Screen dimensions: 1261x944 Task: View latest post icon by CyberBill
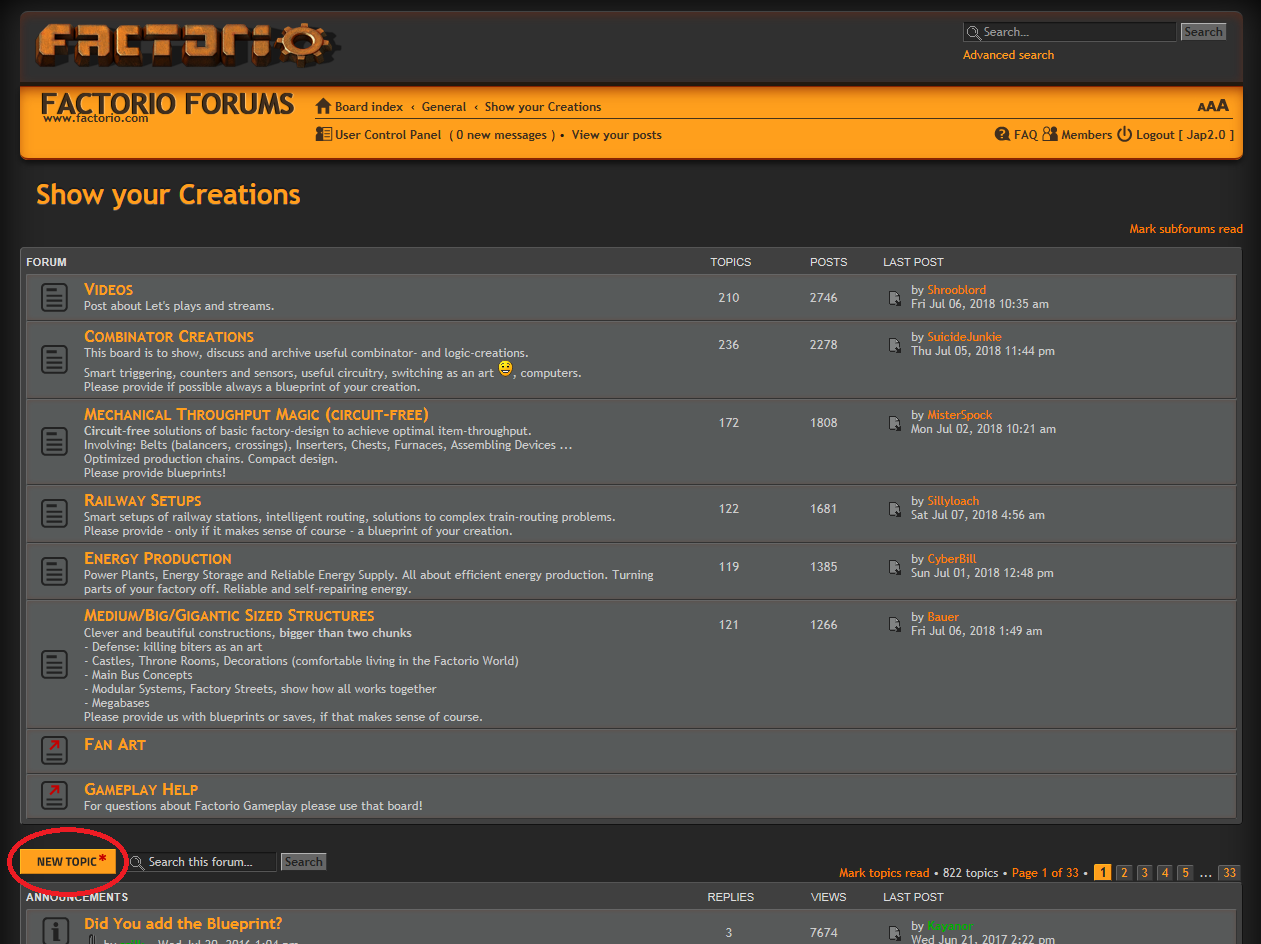(896, 567)
